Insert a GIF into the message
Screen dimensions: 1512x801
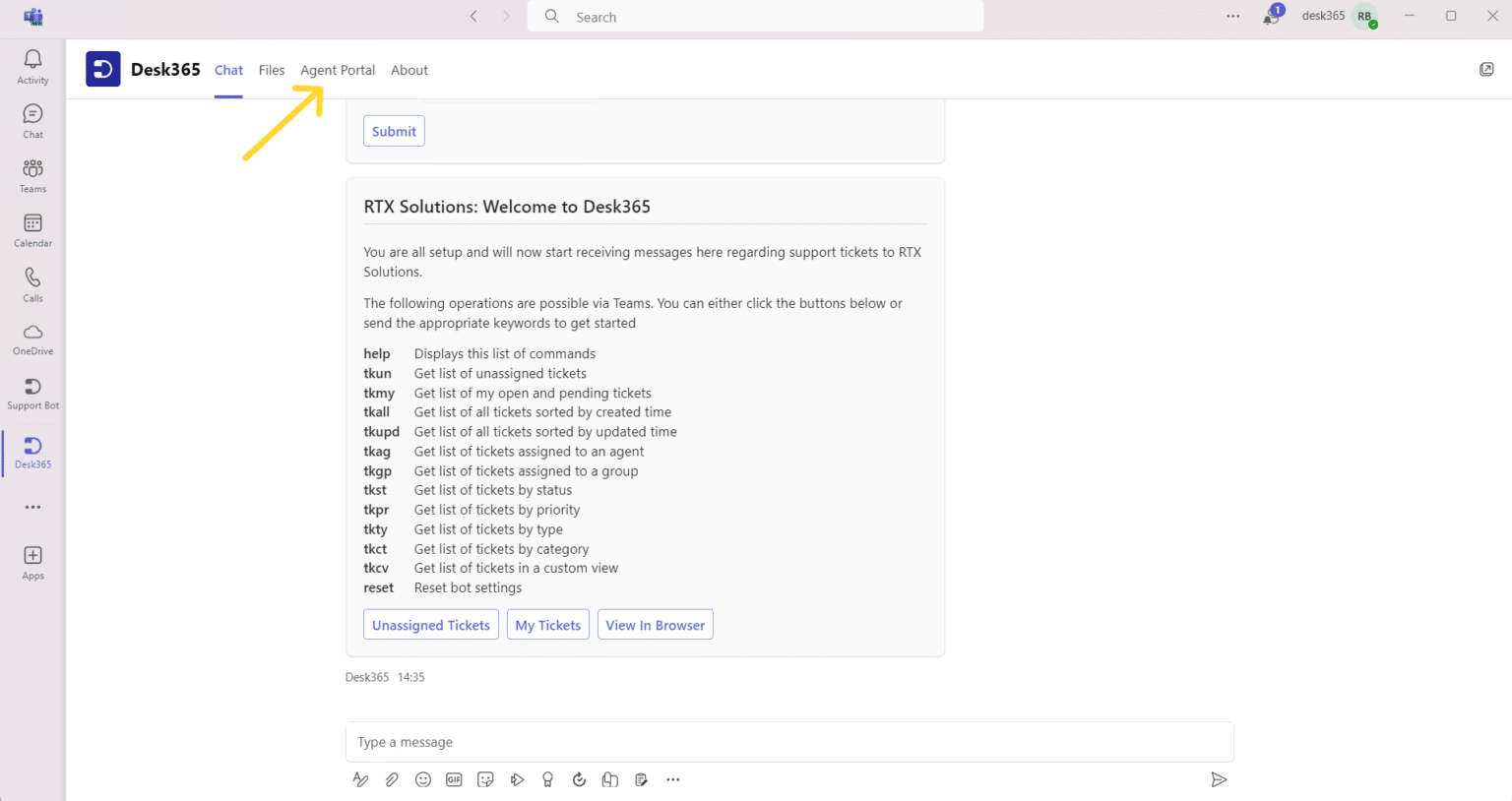click(454, 779)
